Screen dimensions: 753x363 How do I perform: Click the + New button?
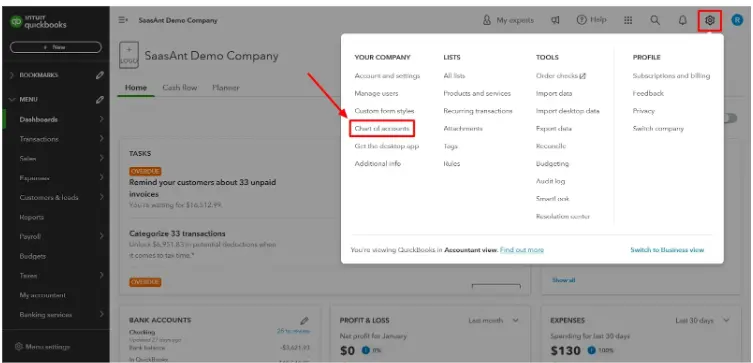[56, 47]
